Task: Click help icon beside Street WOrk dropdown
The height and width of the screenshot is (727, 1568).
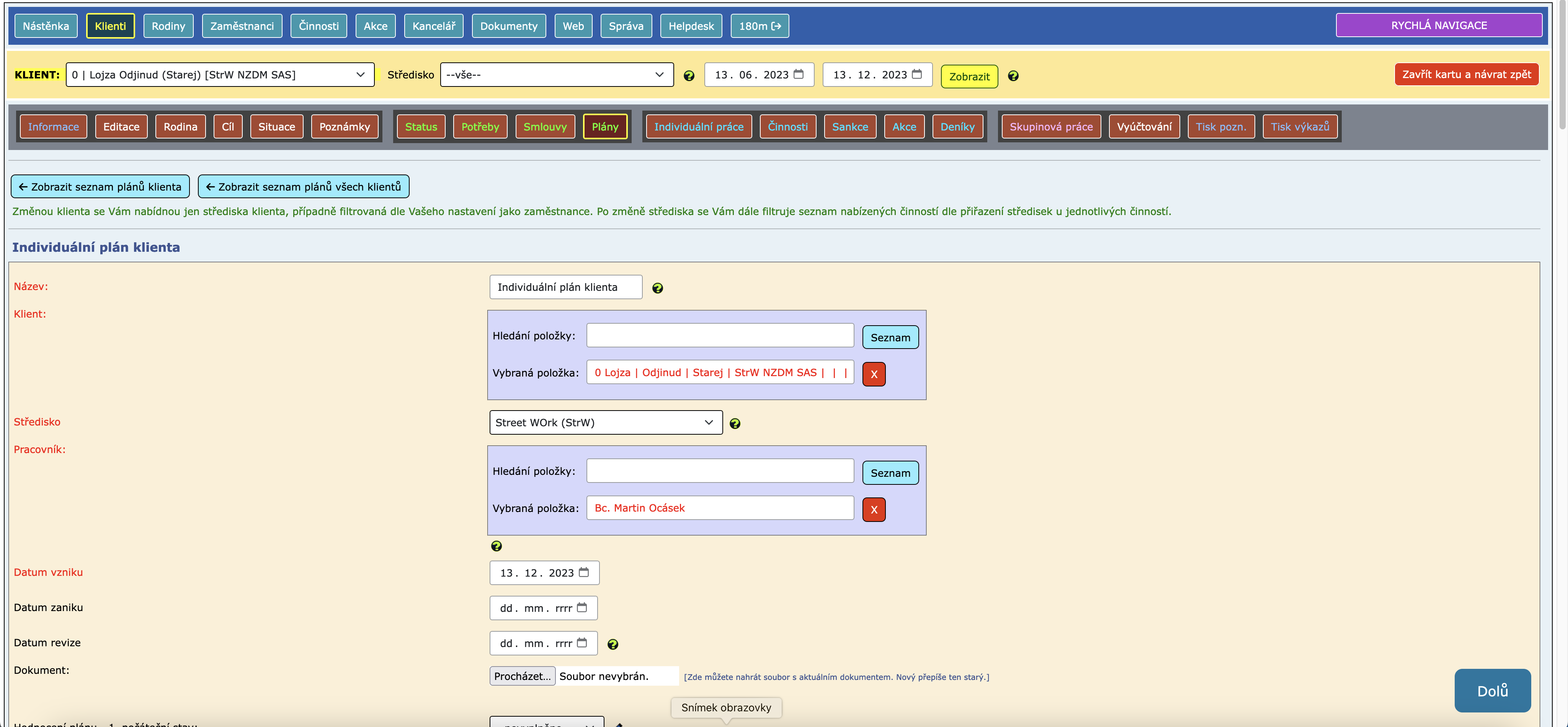Action: point(735,424)
